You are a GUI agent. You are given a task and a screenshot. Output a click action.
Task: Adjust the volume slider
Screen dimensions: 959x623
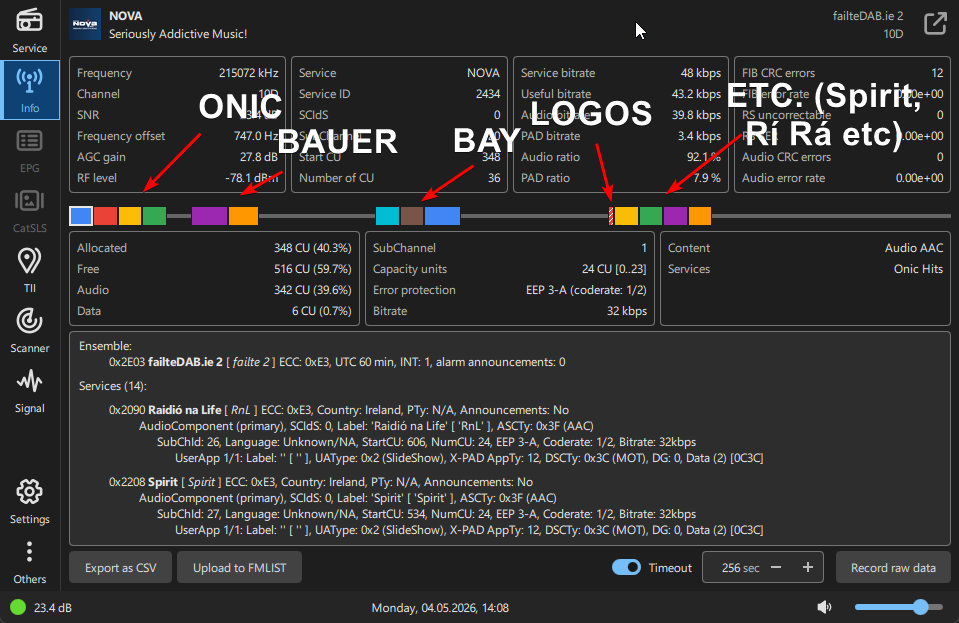[899, 606]
